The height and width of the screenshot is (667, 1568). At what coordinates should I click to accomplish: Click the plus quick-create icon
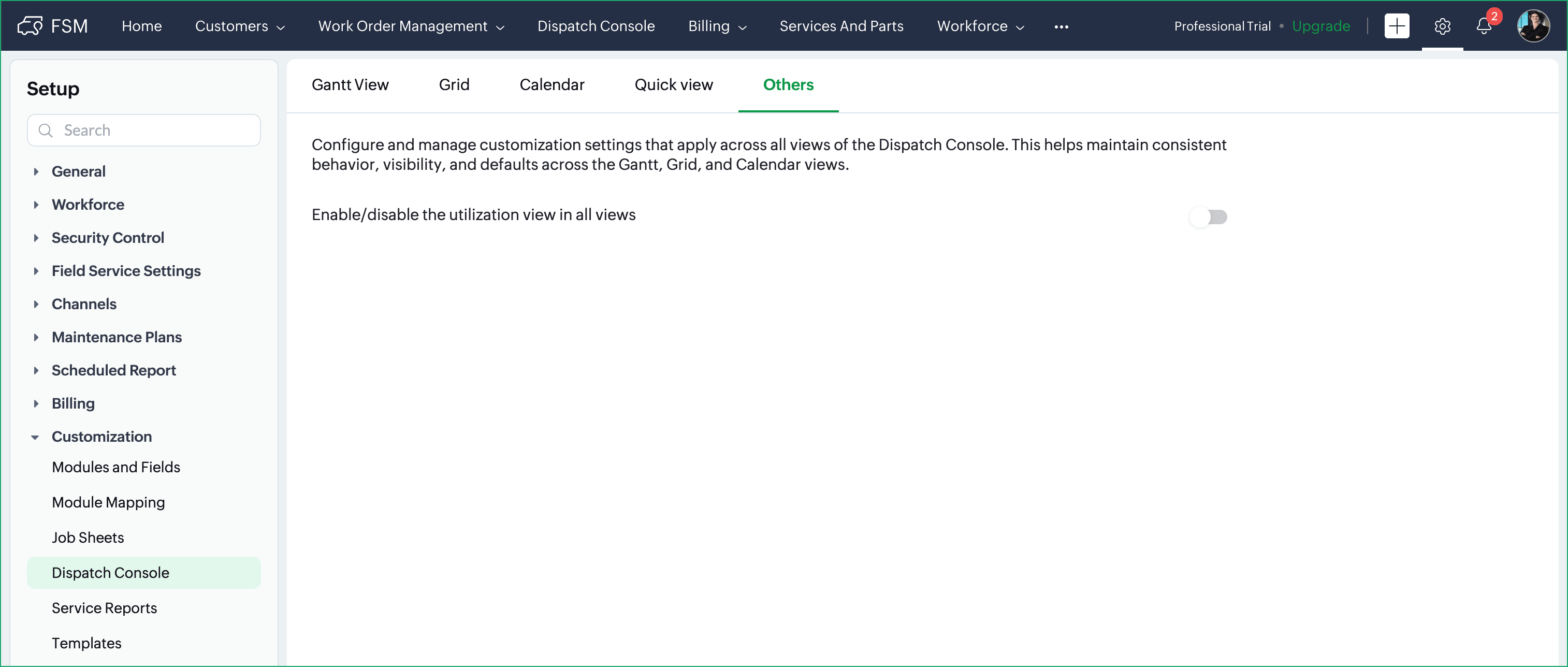(x=1397, y=26)
